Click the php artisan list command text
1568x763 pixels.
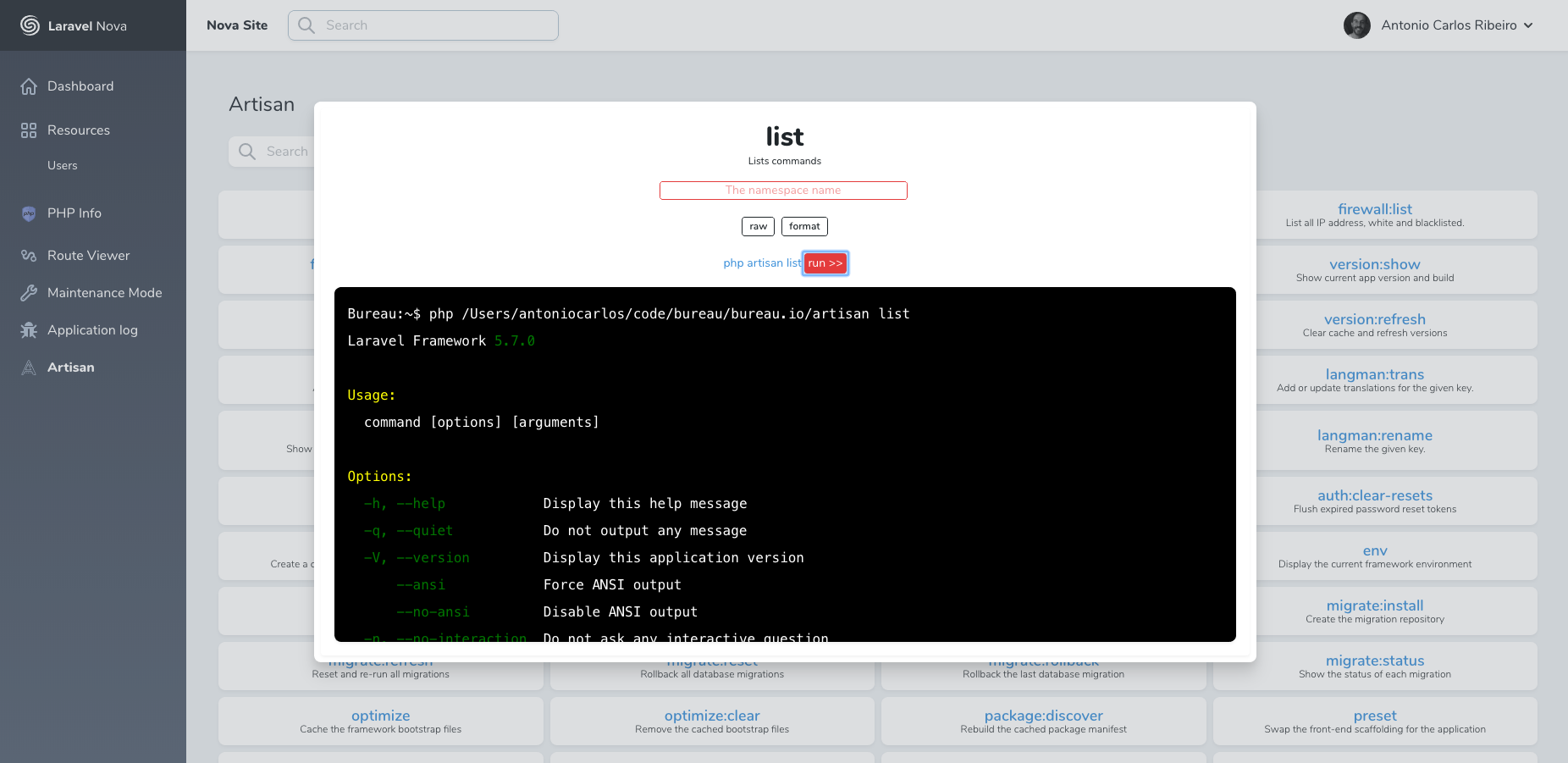pyautogui.click(x=762, y=263)
